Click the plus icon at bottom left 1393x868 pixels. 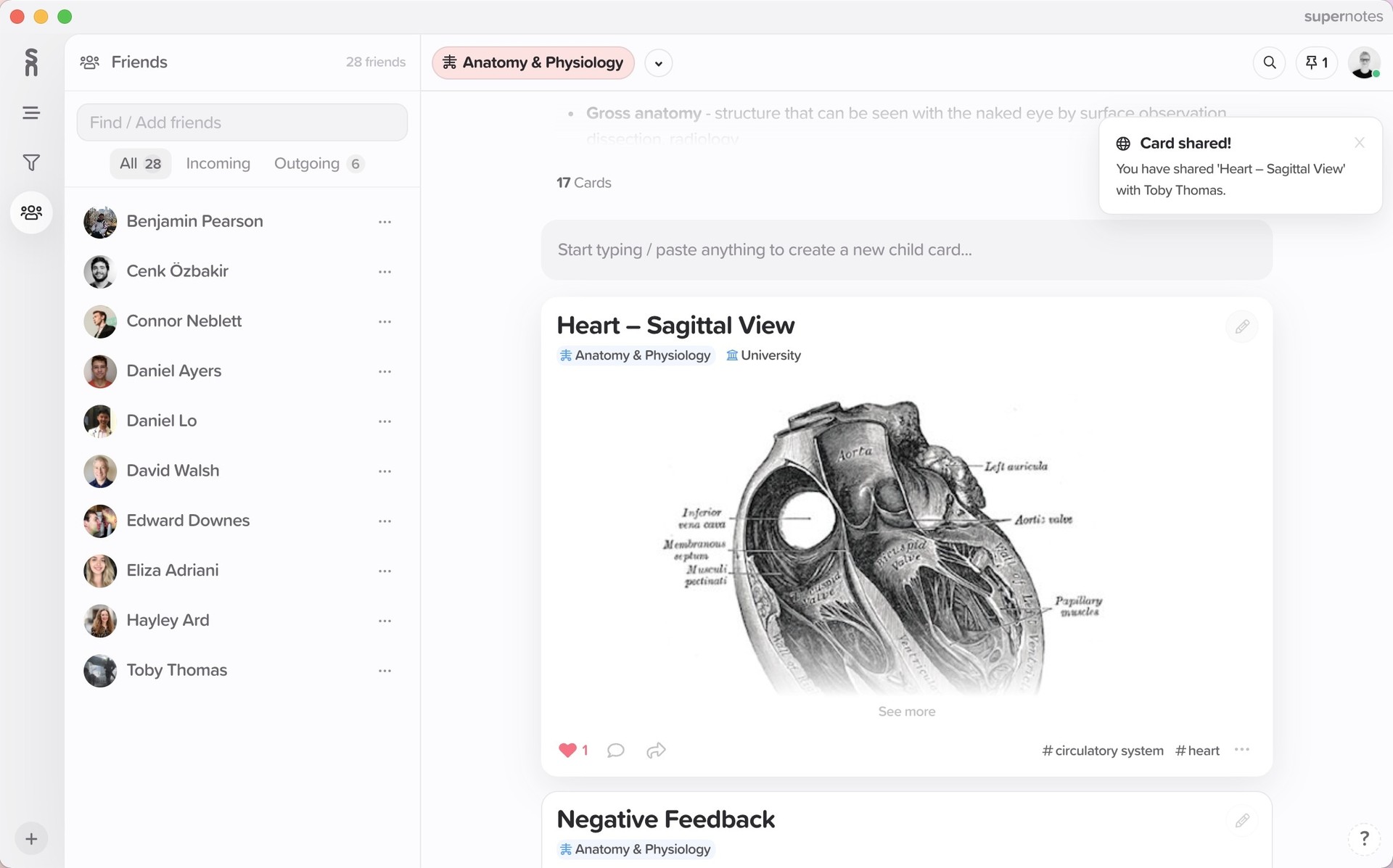31,839
